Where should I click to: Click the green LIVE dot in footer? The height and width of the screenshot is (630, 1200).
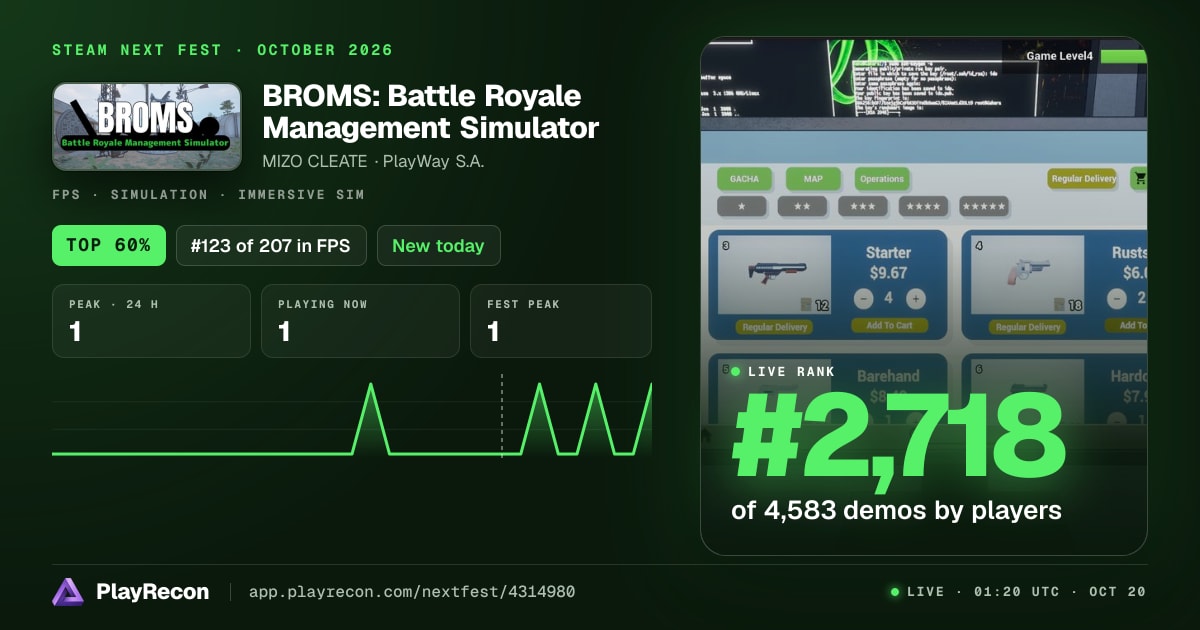pyautogui.click(x=895, y=592)
